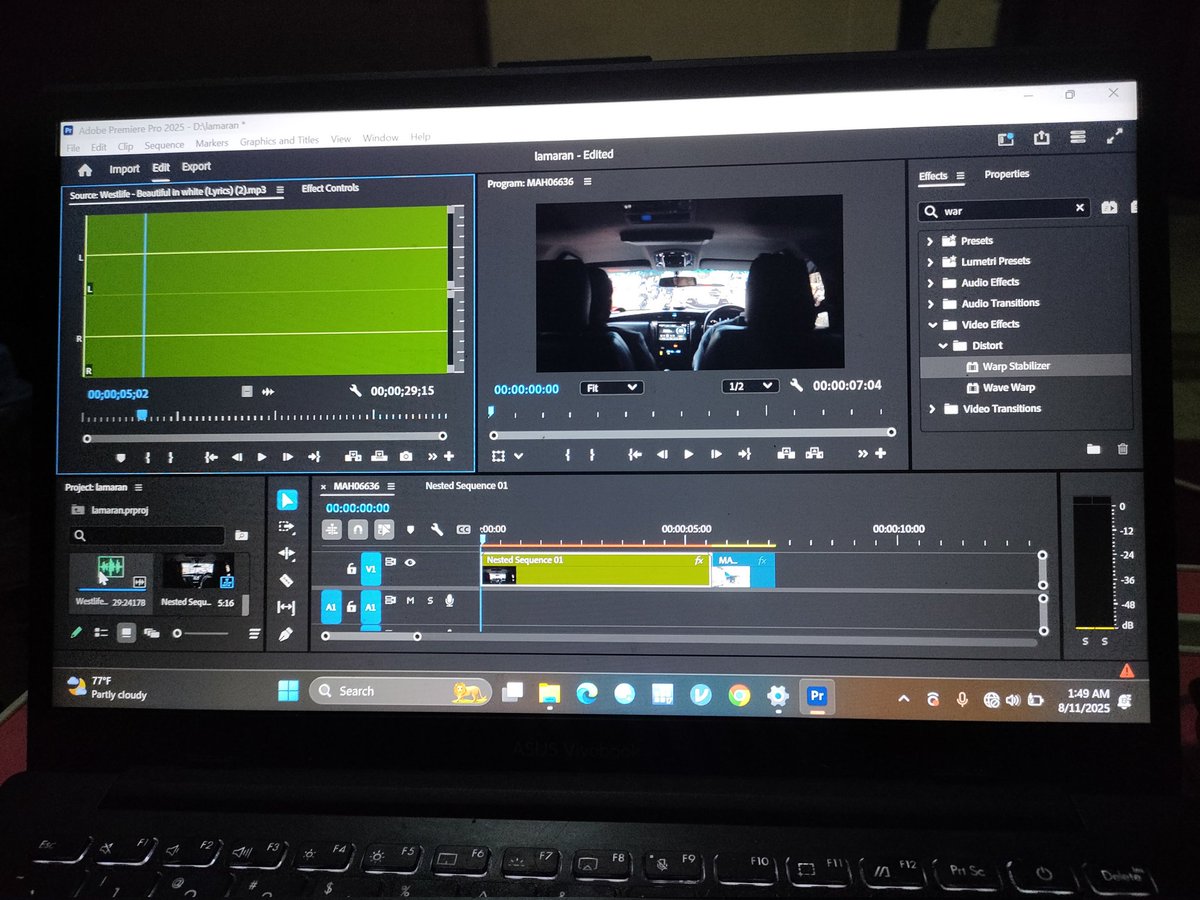Expand the Audio Effects folder

(930, 282)
